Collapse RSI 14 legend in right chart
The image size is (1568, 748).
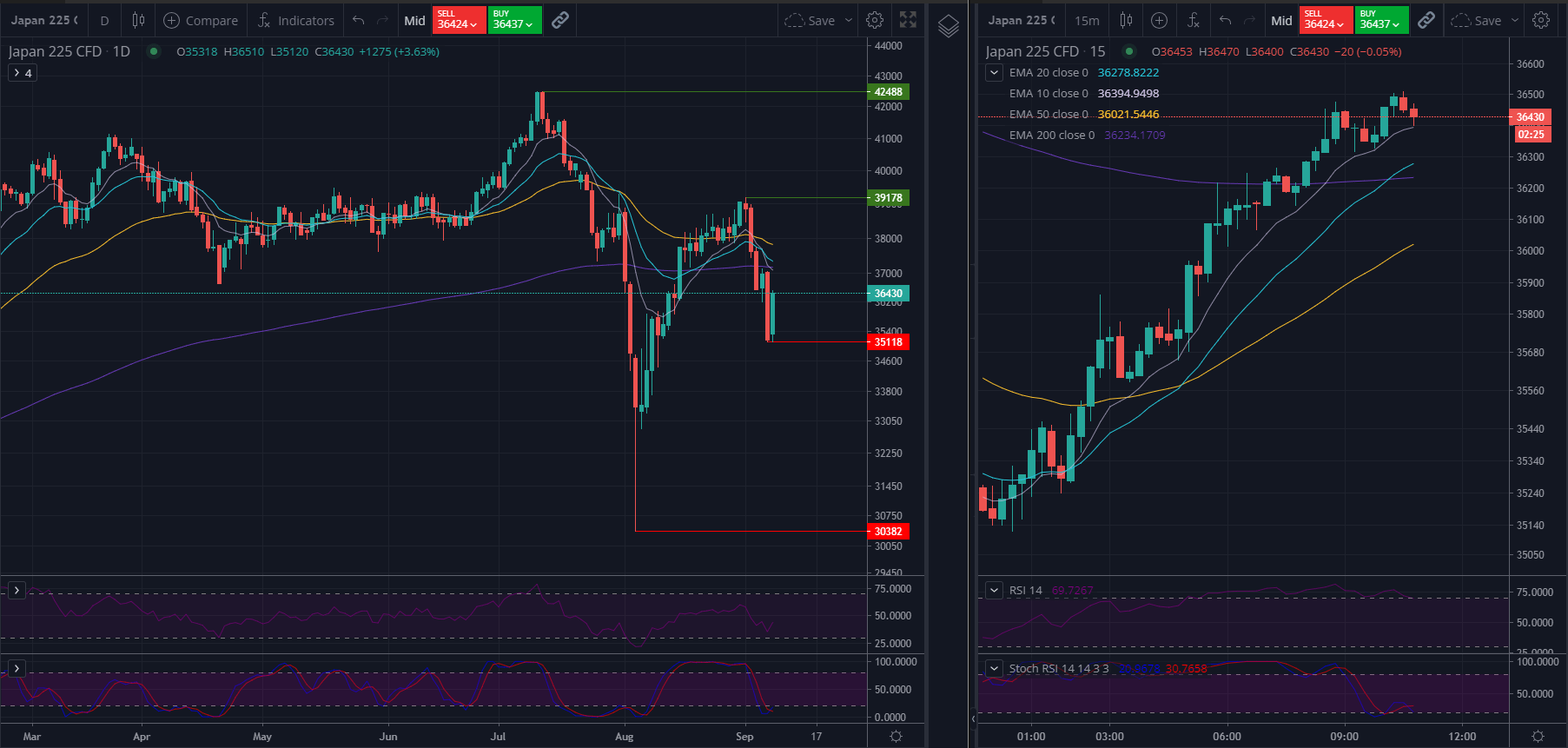click(995, 590)
